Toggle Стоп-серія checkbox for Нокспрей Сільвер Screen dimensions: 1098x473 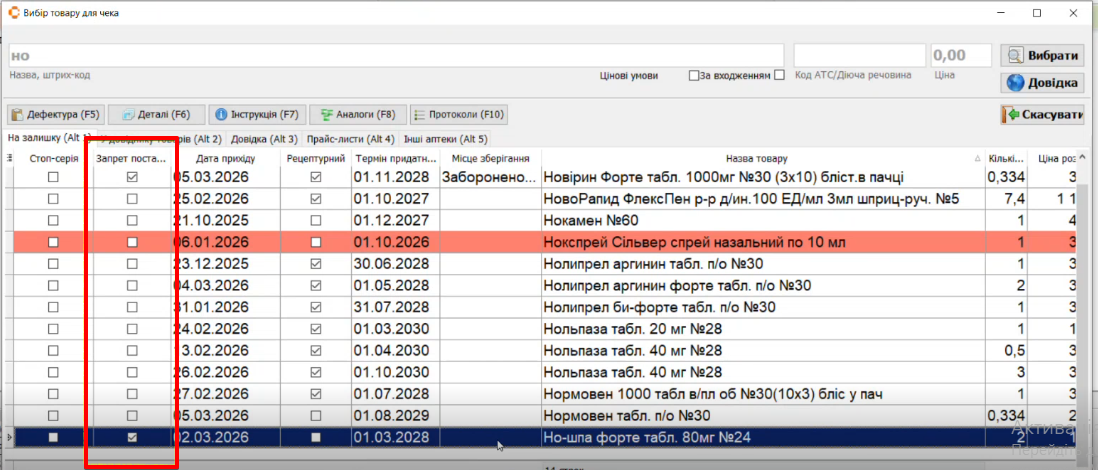click(x=54, y=243)
